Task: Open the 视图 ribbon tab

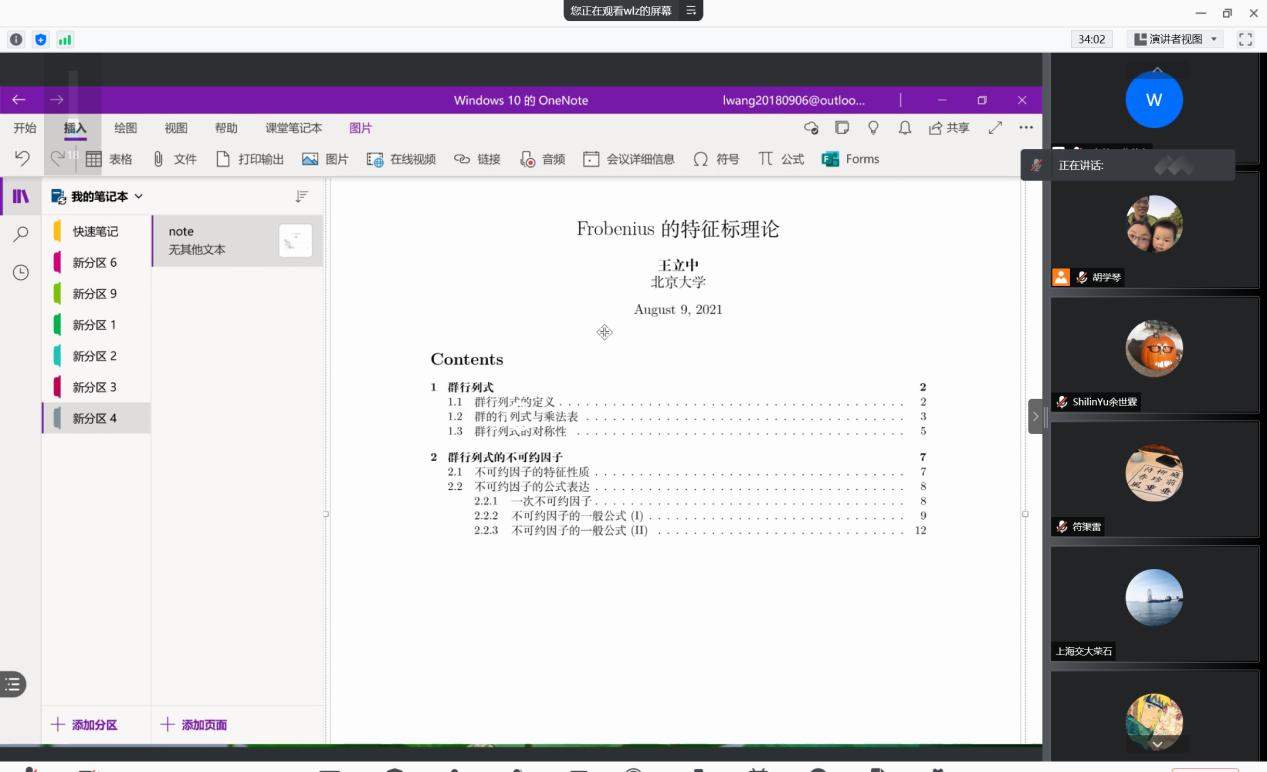Action: [x=176, y=128]
